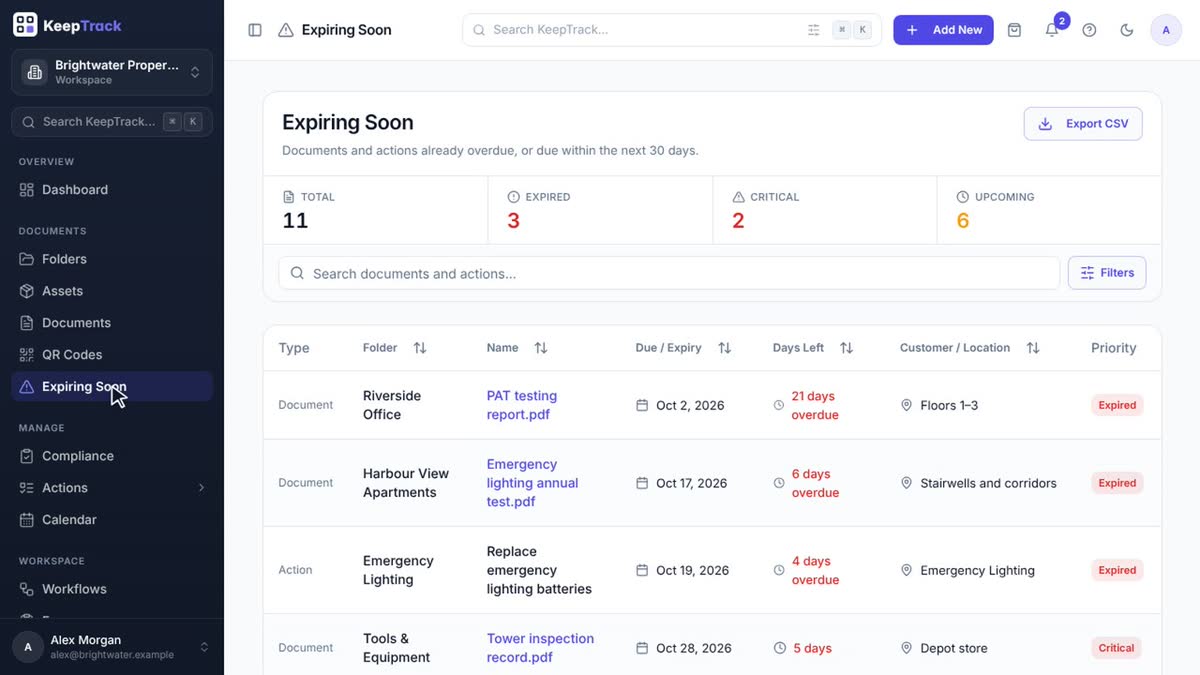The image size is (1200, 675).
Task: Click the clock icon beside 21 days overdue
Action: pyautogui.click(x=779, y=405)
